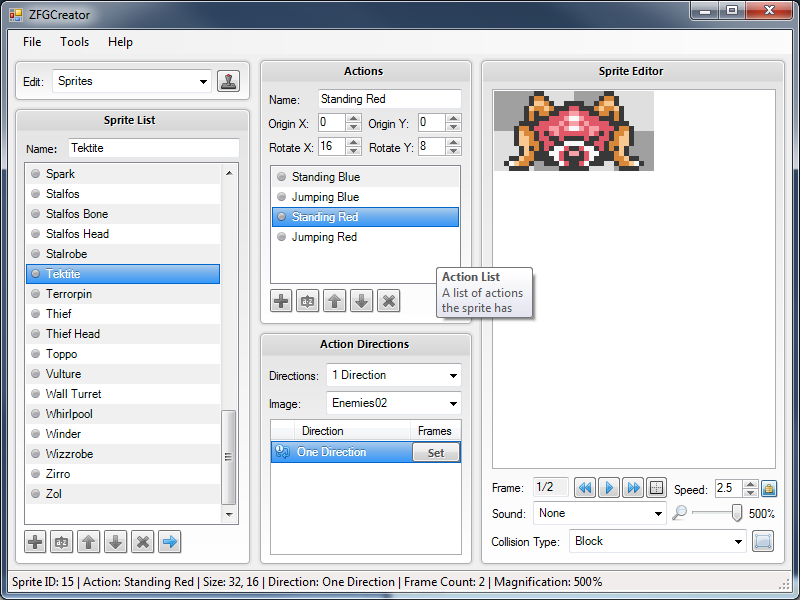Click the collision box icon beside Block

point(763,541)
